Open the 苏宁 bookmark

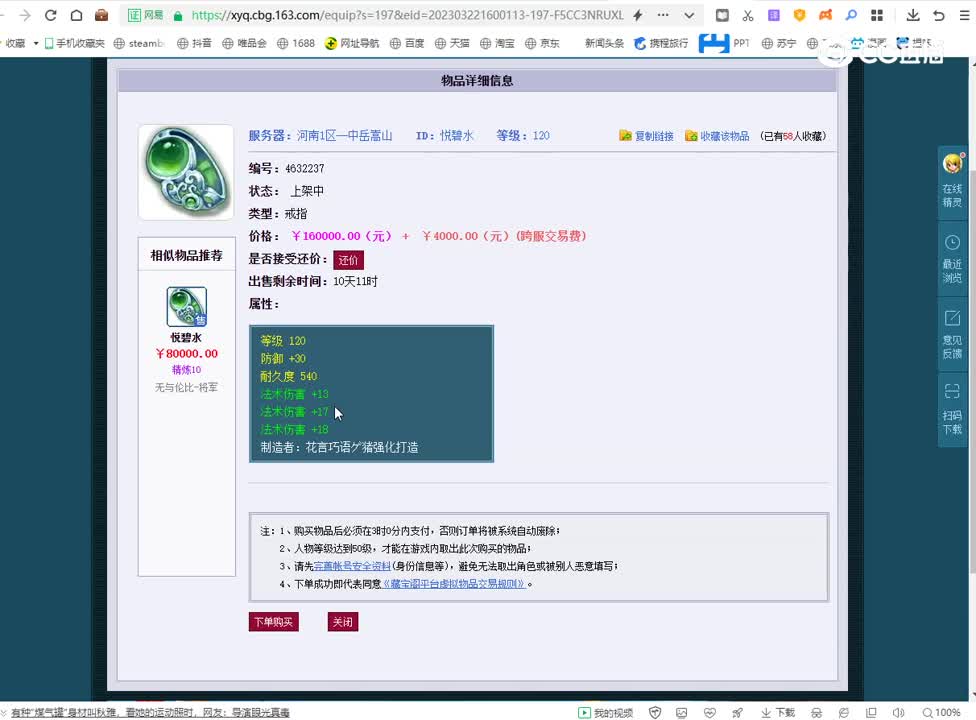pyautogui.click(x=778, y=43)
